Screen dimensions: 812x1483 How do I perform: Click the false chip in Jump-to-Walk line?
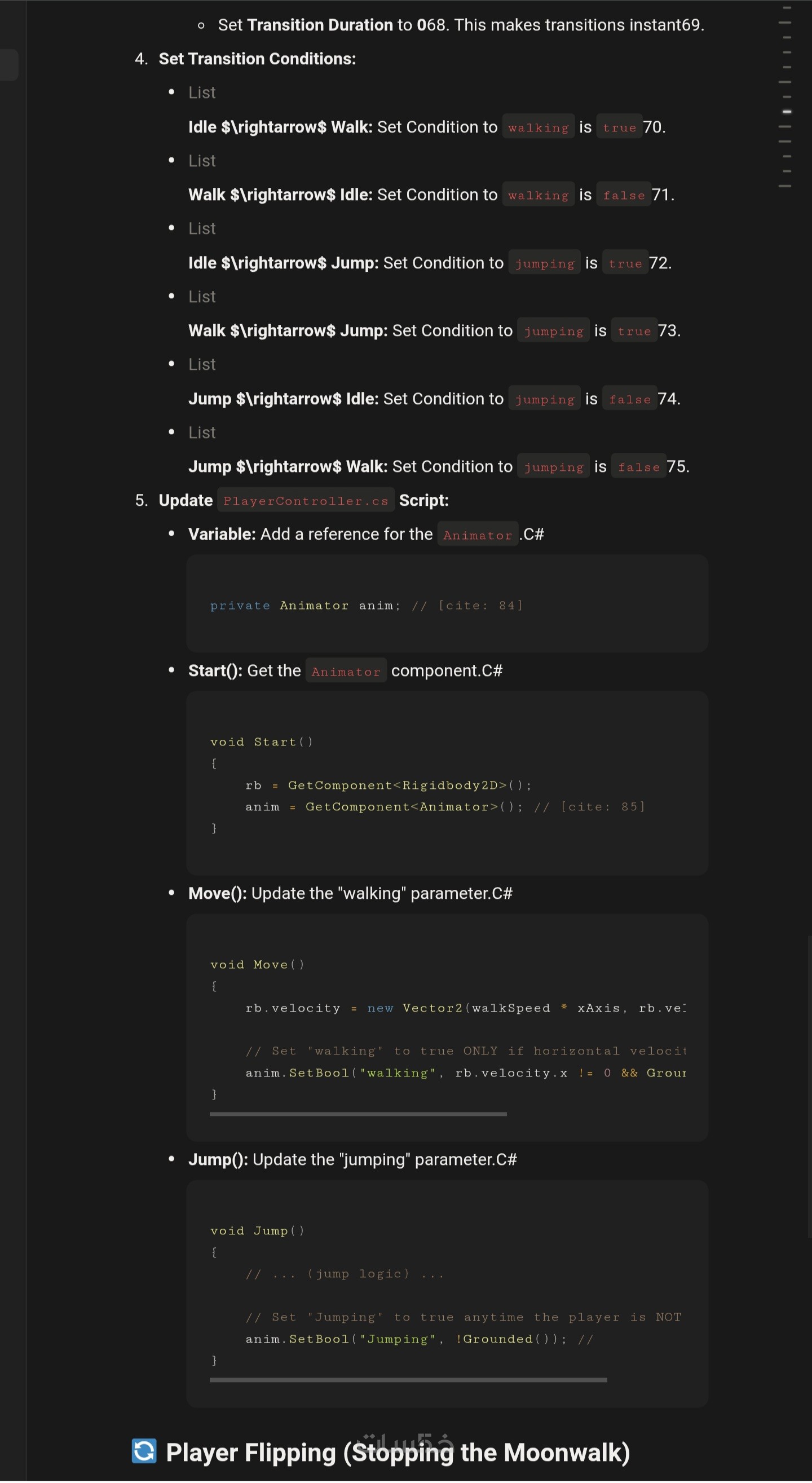click(x=638, y=467)
